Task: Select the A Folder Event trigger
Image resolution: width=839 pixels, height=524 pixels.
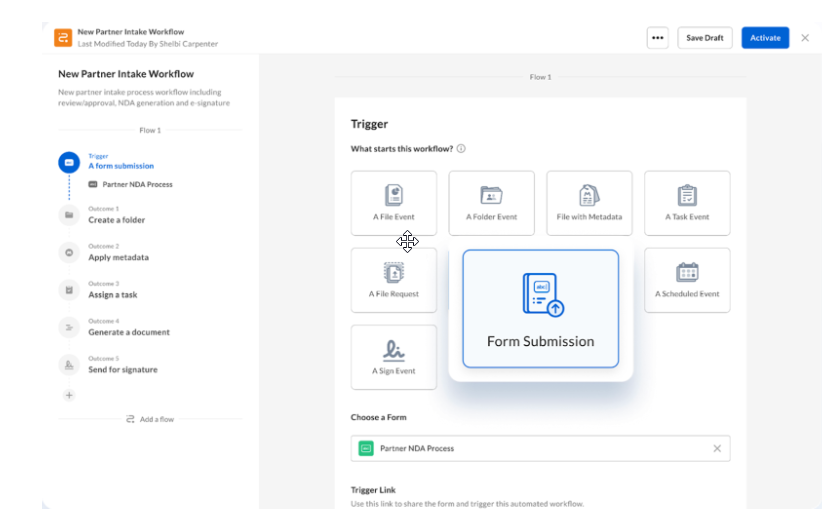Action: [491, 202]
